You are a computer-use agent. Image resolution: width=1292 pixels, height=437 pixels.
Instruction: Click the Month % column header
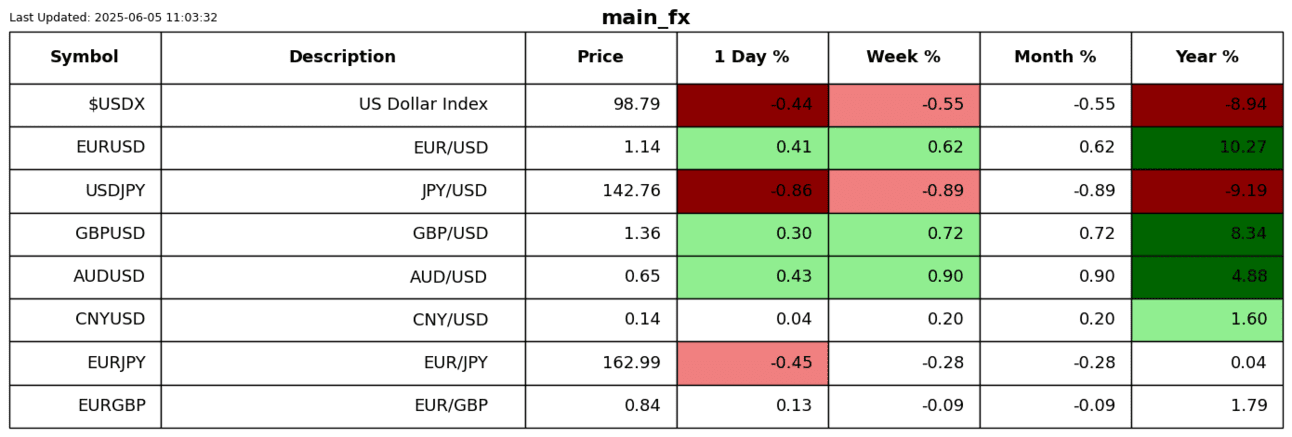tap(1055, 57)
